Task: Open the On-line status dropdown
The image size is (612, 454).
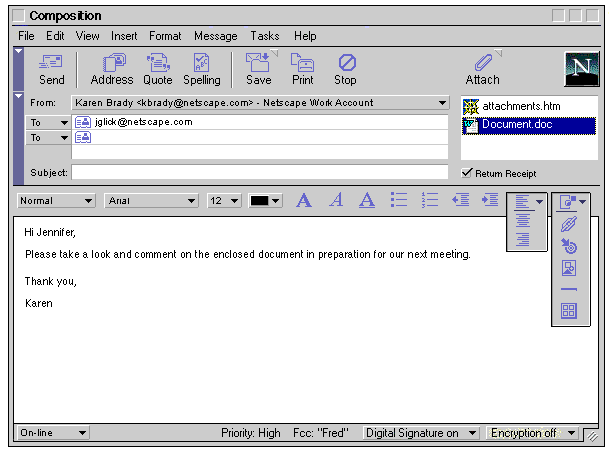Action: pos(53,433)
